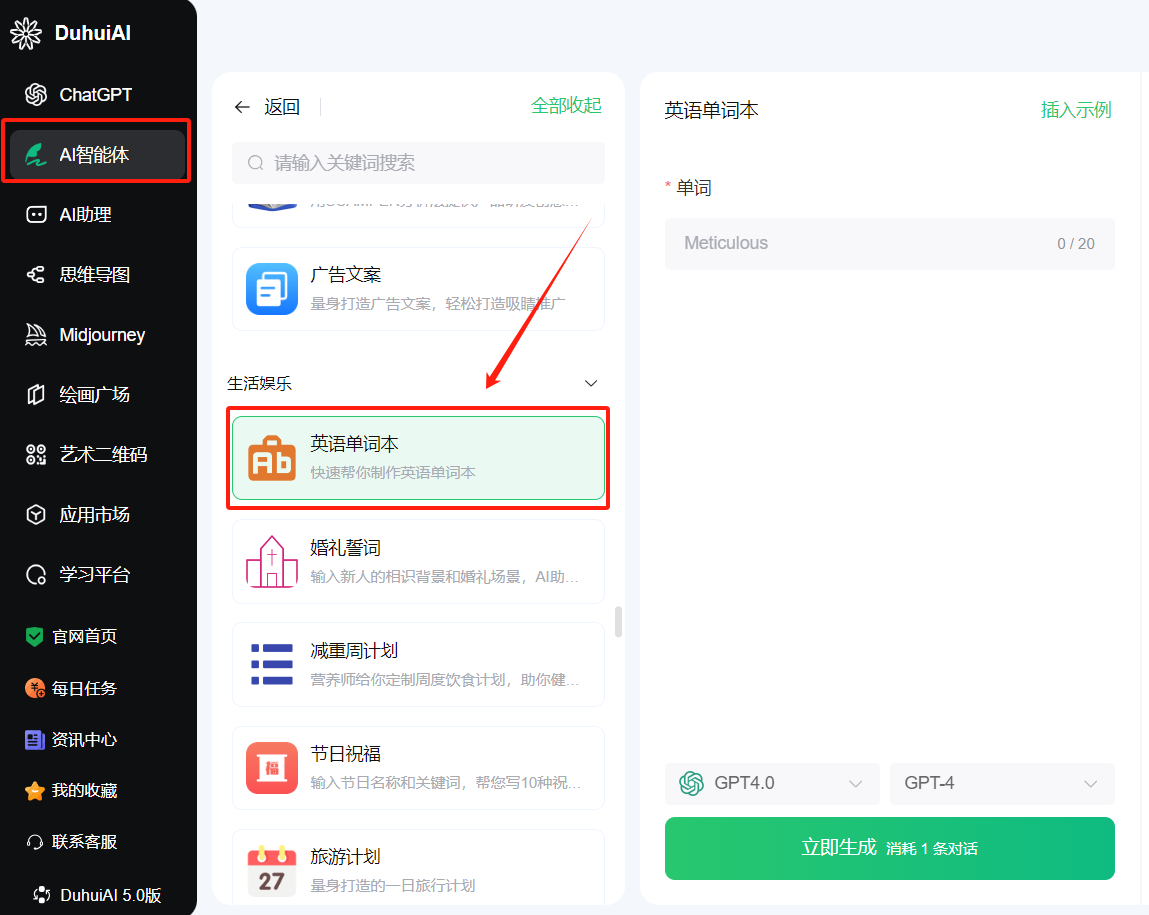Click the agent list vertical scrollbar

tap(618, 621)
